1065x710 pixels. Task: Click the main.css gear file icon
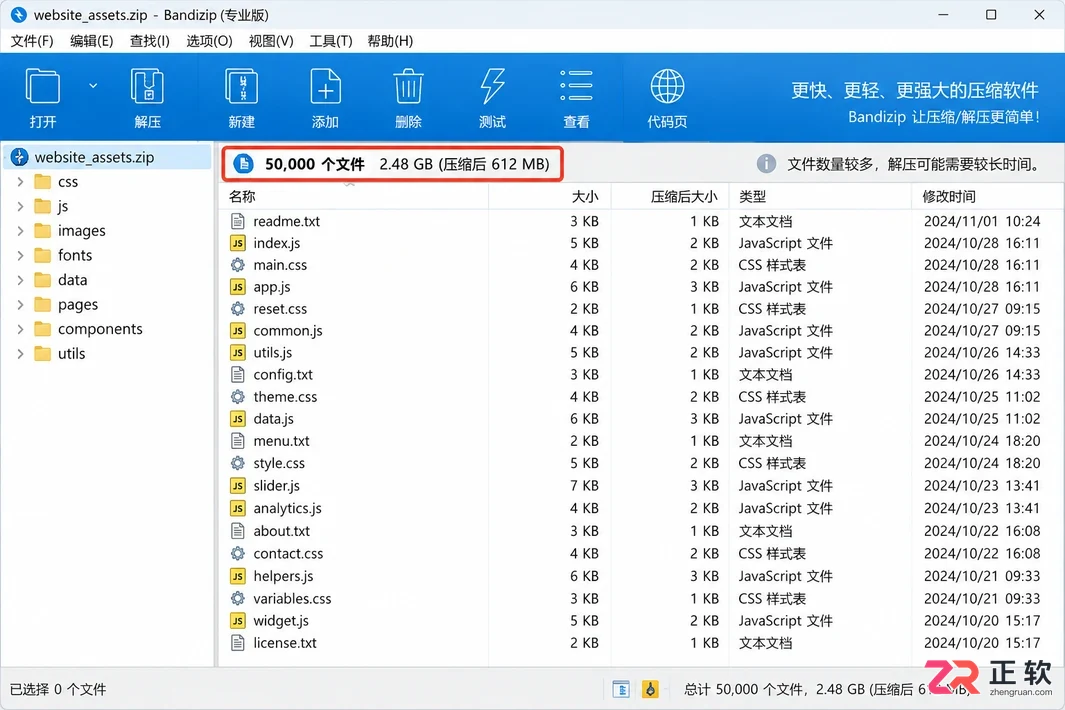238,264
